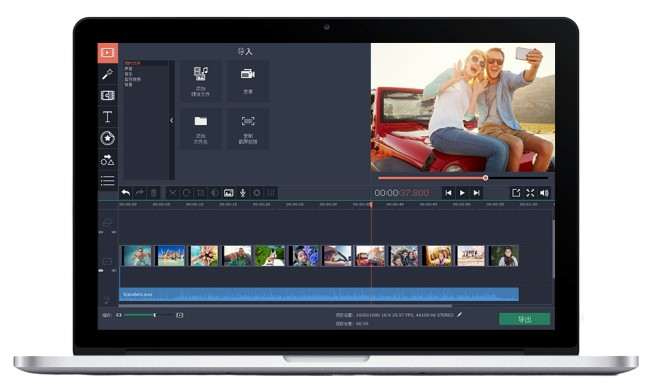Screen dimensions: 647x387
Task: Toggle visibility eye of main video track
Action: tap(101, 271)
